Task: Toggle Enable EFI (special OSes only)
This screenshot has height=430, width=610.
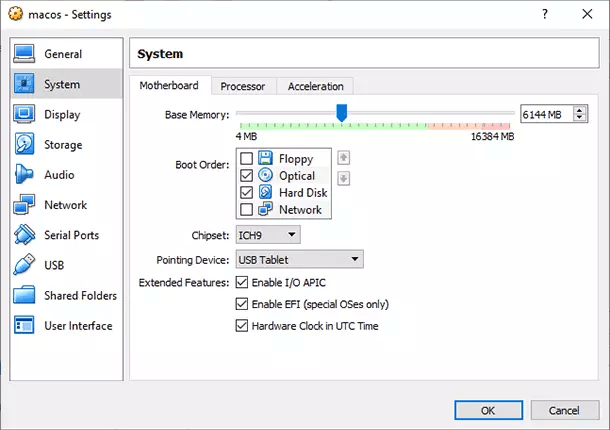Action: [x=242, y=304]
